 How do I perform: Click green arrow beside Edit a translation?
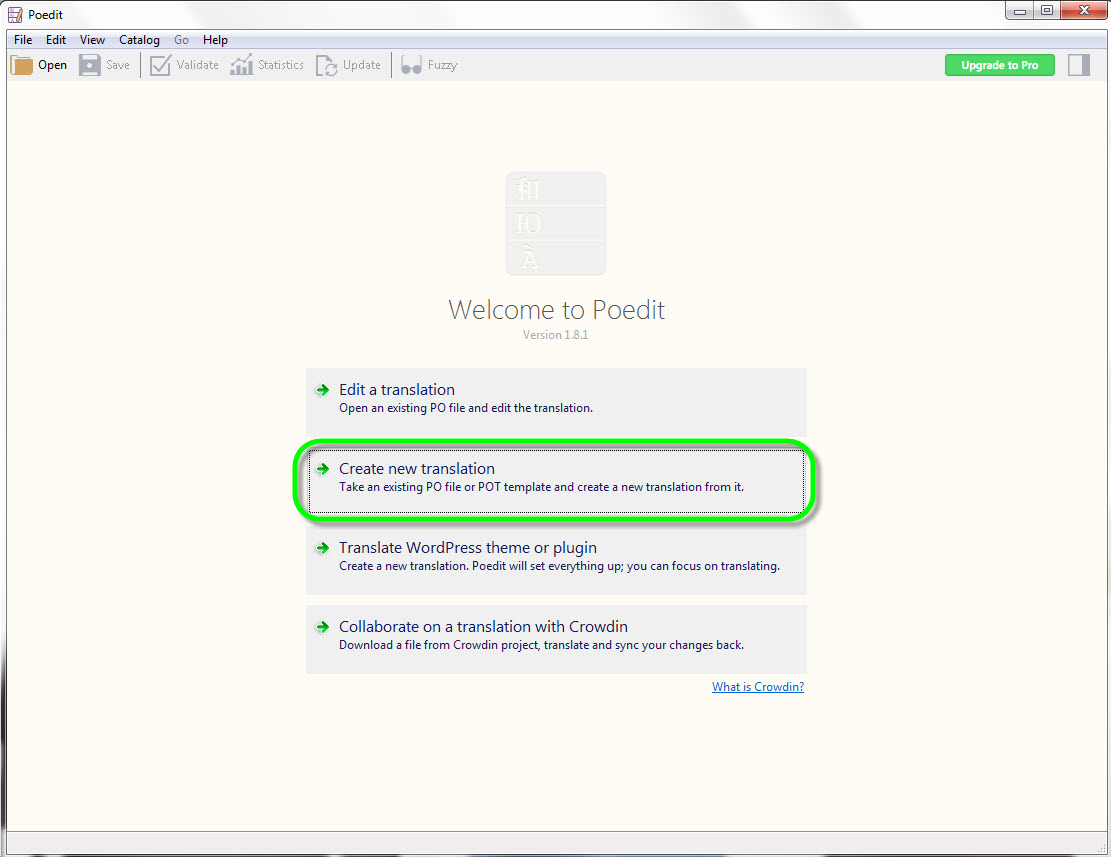[322, 390]
